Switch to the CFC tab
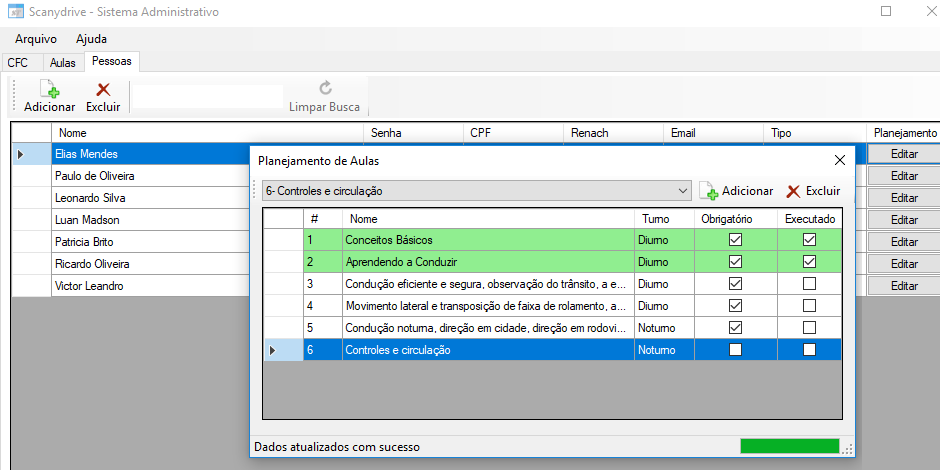940x470 pixels. (x=18, y=62)
